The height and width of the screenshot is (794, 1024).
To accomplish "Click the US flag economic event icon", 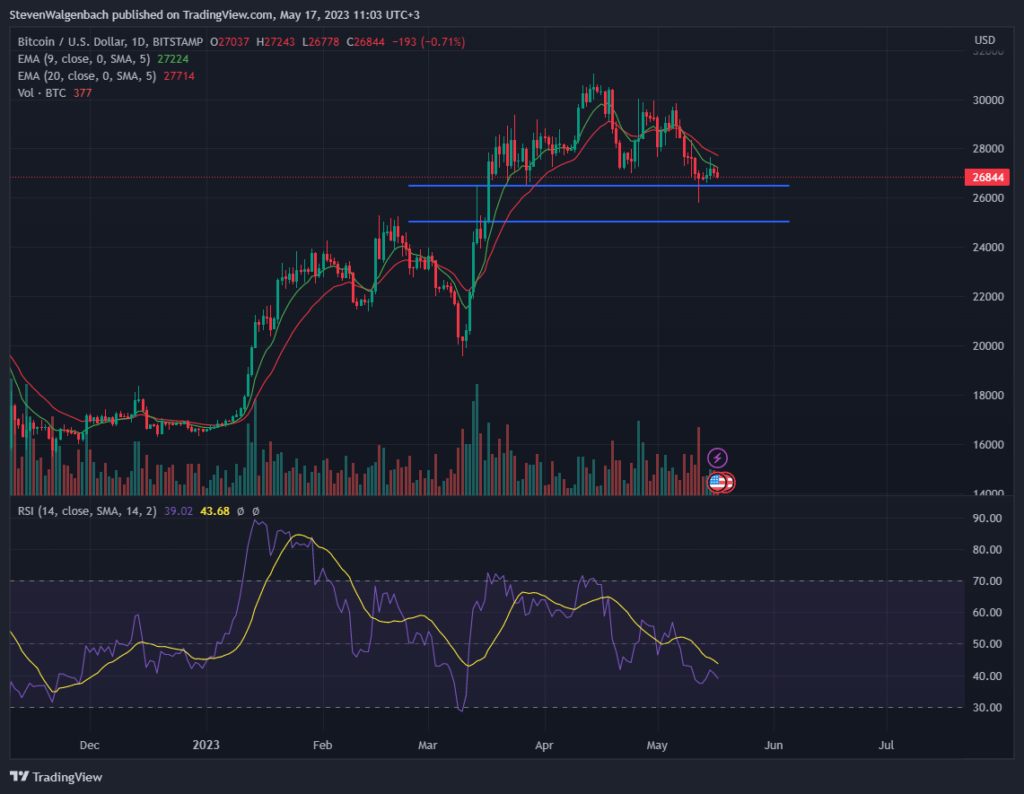I will (717, 483).
